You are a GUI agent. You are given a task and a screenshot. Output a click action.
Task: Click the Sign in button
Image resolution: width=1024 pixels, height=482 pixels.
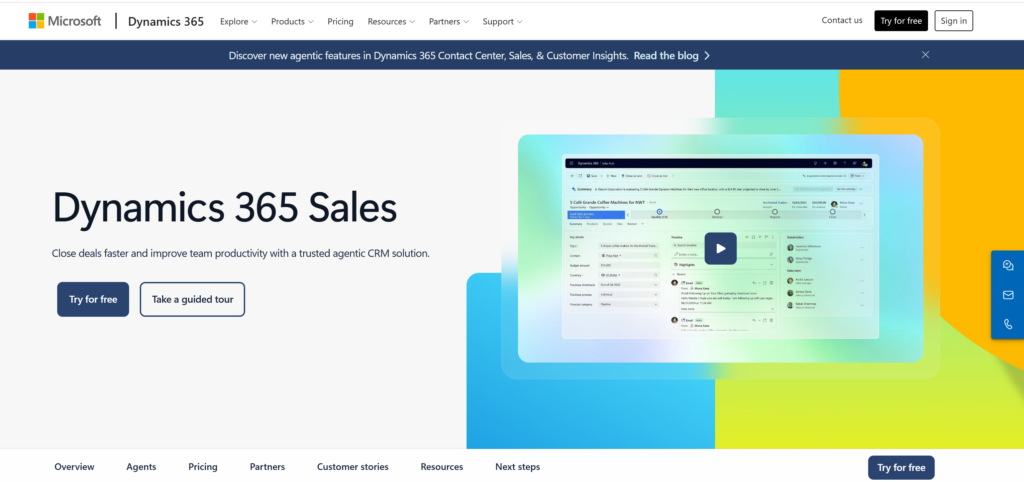[x=953, y=21]
